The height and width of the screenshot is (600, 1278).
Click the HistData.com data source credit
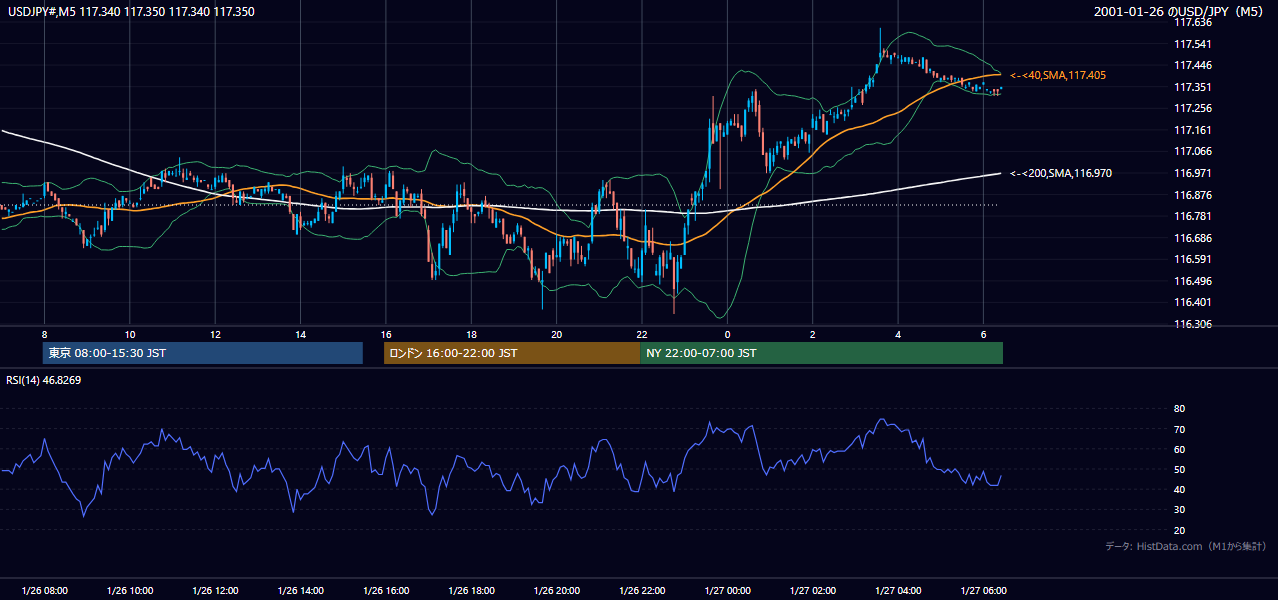1186,546
